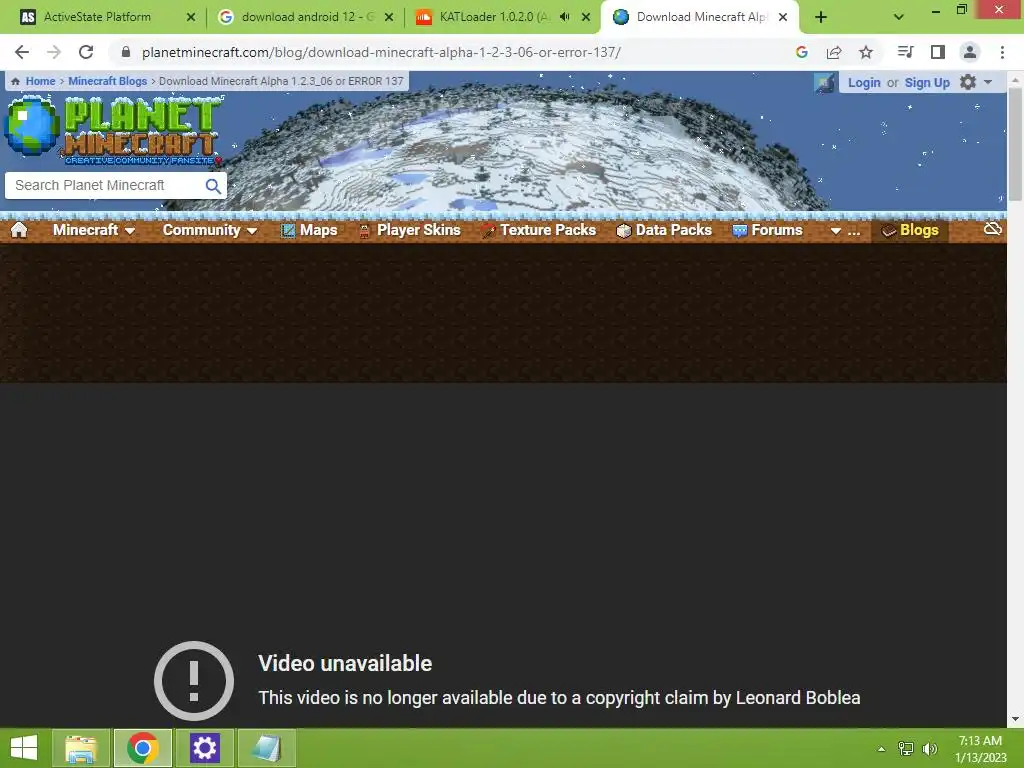Open the Maps menu item

coord(310,230)
